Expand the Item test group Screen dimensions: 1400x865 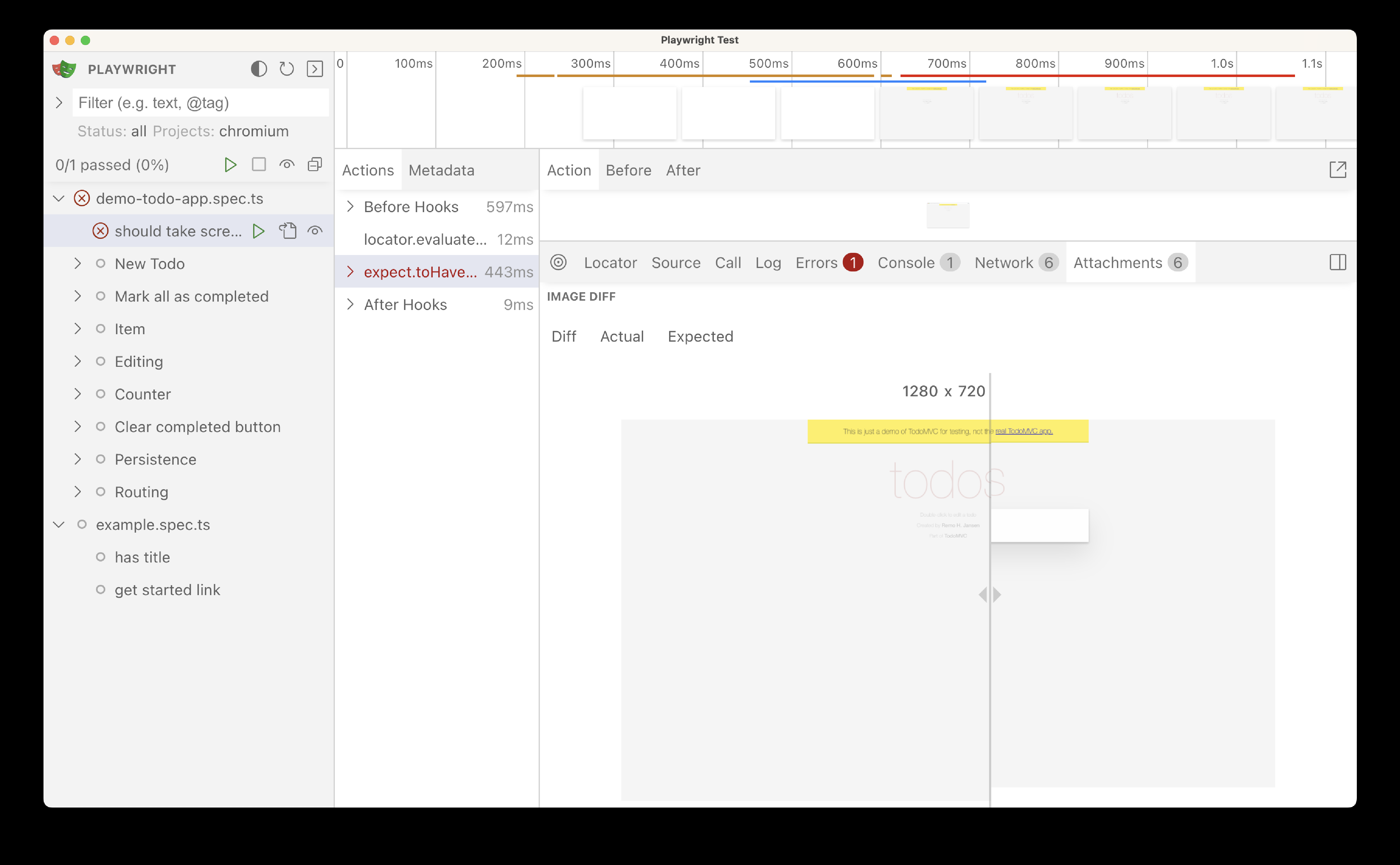coord(78,329)
